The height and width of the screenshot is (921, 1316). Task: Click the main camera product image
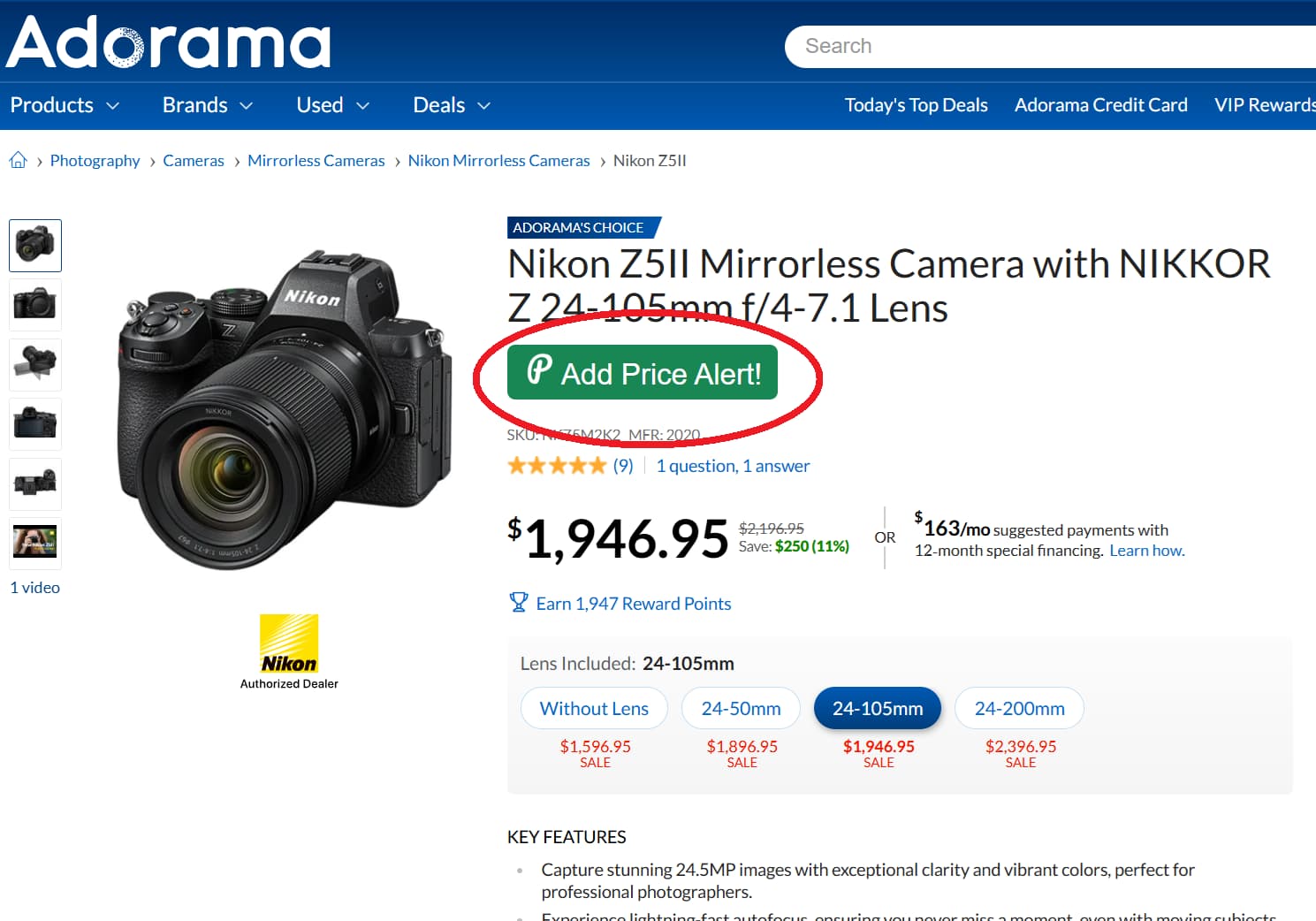click(285, 411)
